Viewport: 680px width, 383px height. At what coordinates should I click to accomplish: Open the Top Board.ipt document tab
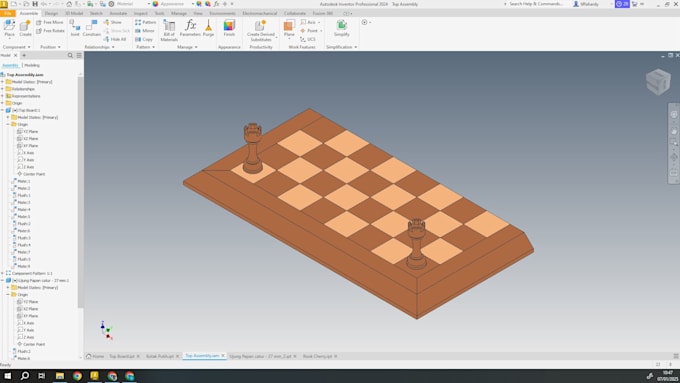pyautogui.click(x=121, y=356)
